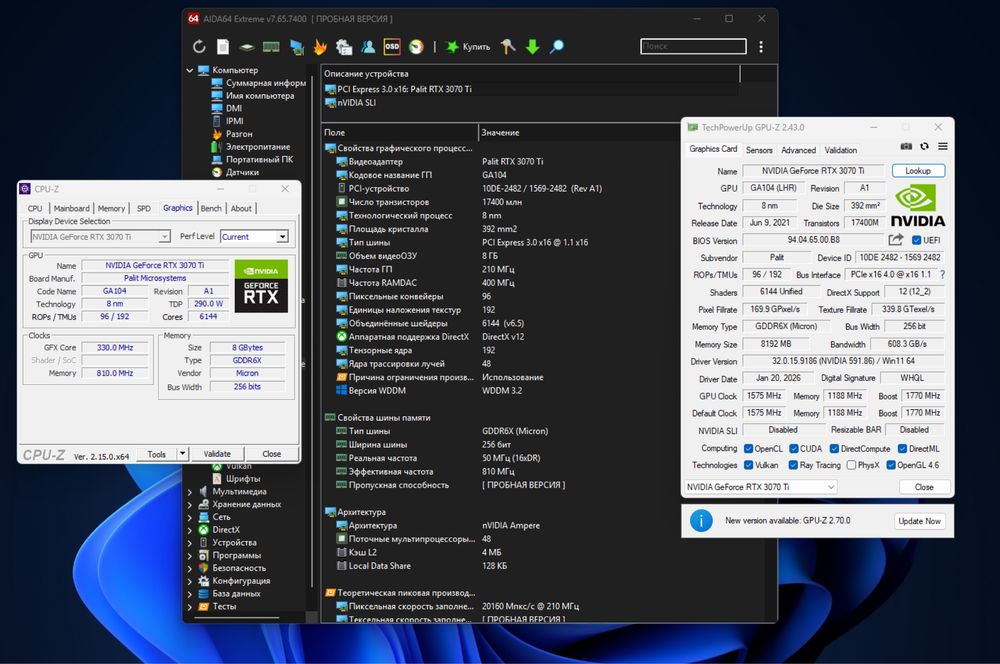Open the GPU-Z graphics card selector dropdown
The image size is (1000, 664).
(760, 487)
